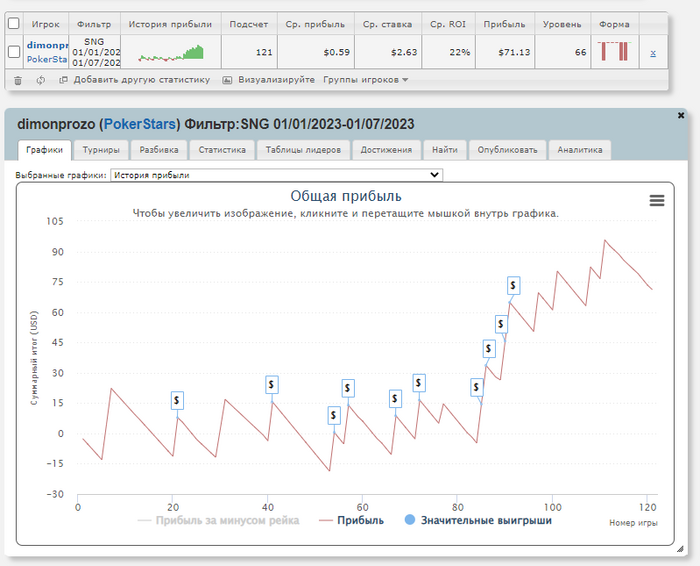
Task: Click the '22%' ROI cell
Action: (448, 52)
